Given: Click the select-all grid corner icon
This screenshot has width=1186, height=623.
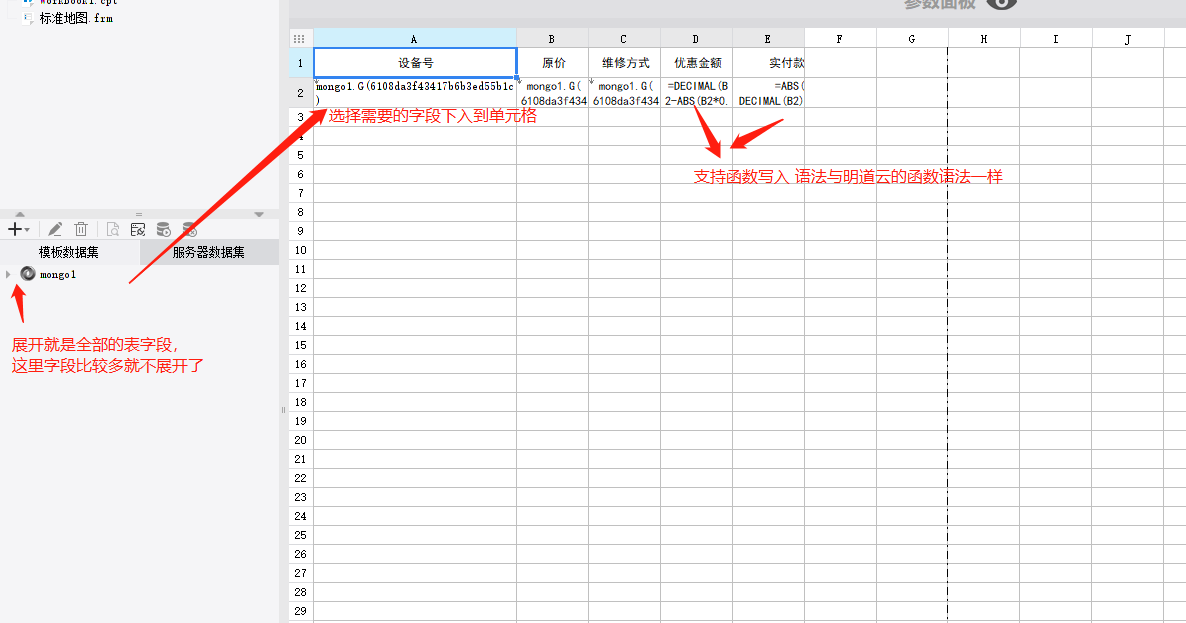Looking at the screenshot, I should (x=299, y=39).
